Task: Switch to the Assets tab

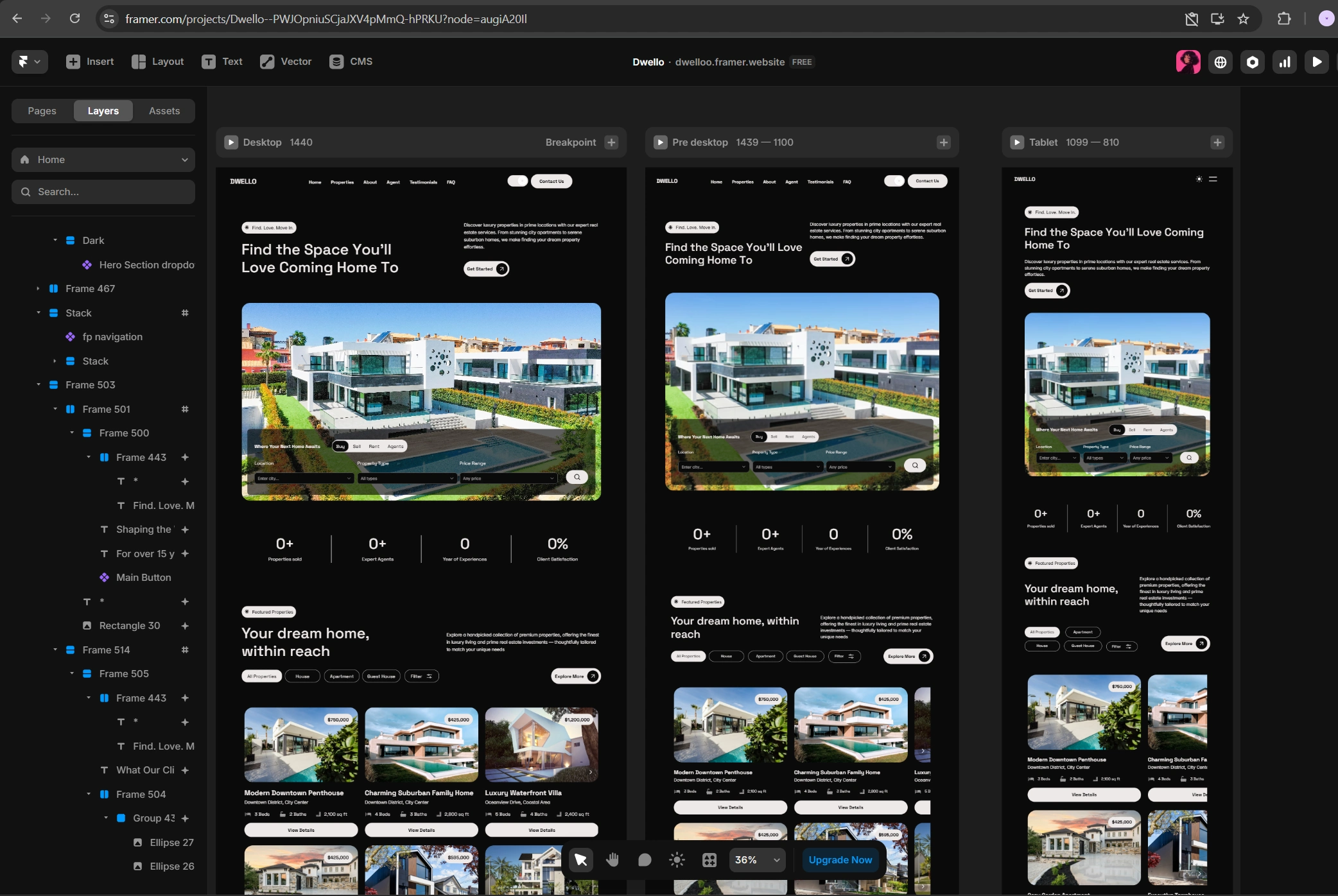Action: (x=164, y=110)
